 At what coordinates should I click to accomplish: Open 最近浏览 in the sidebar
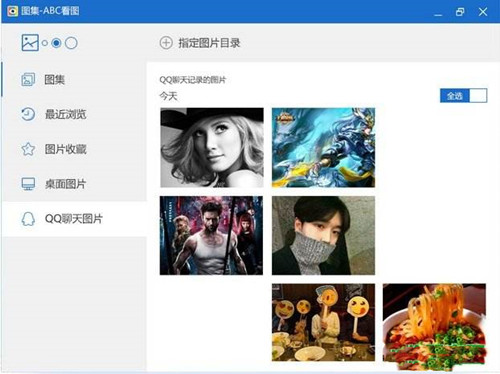[74, 114]
